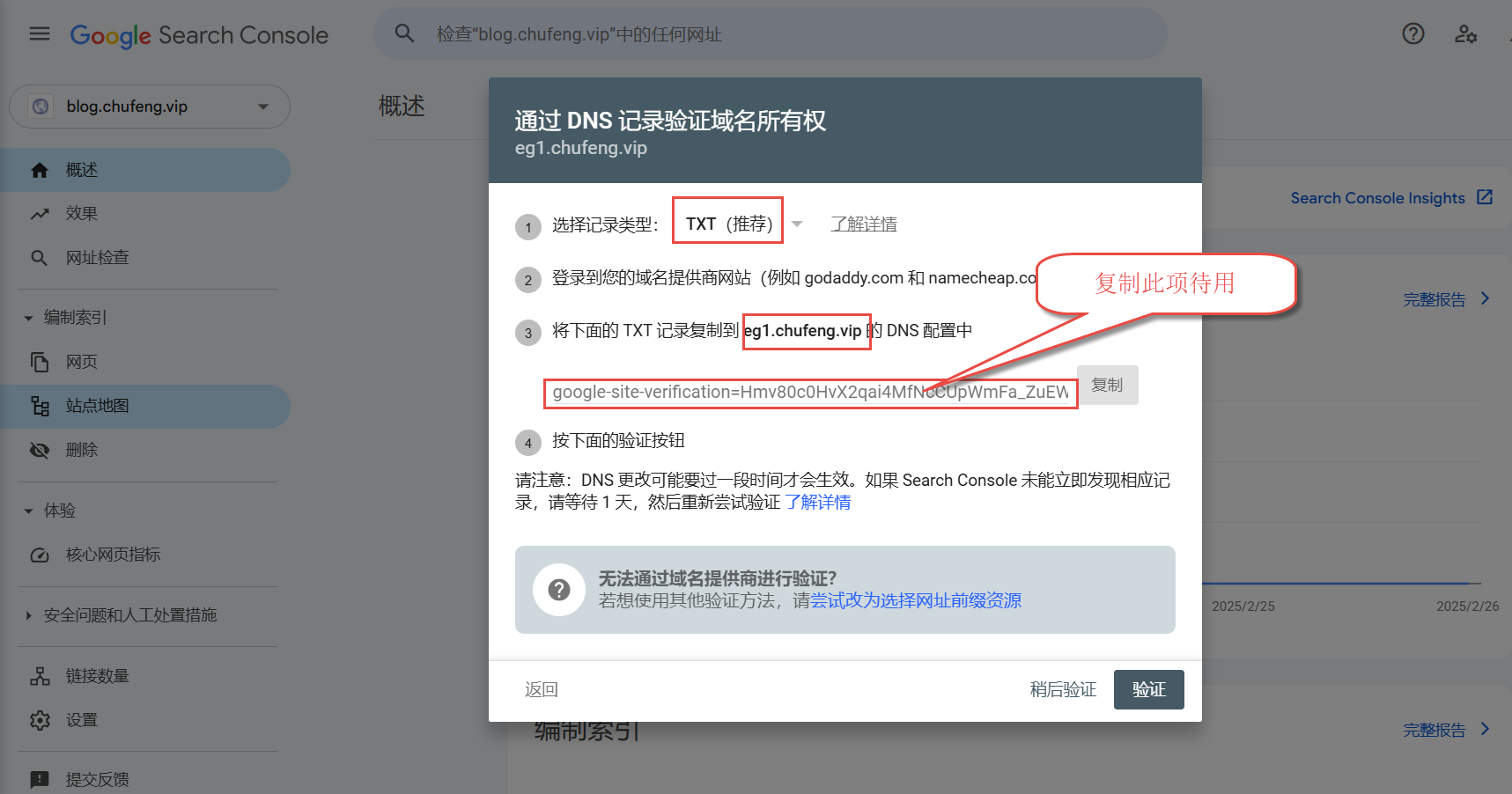The width and height of the screenshot is (1512, 794).
Task: Go to 概述 in sidebar
Action: 145,170
